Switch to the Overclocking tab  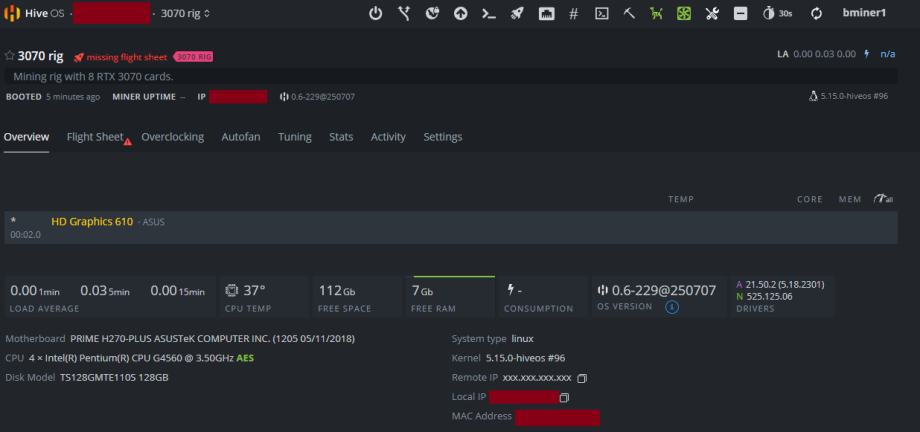click(172, 137)
